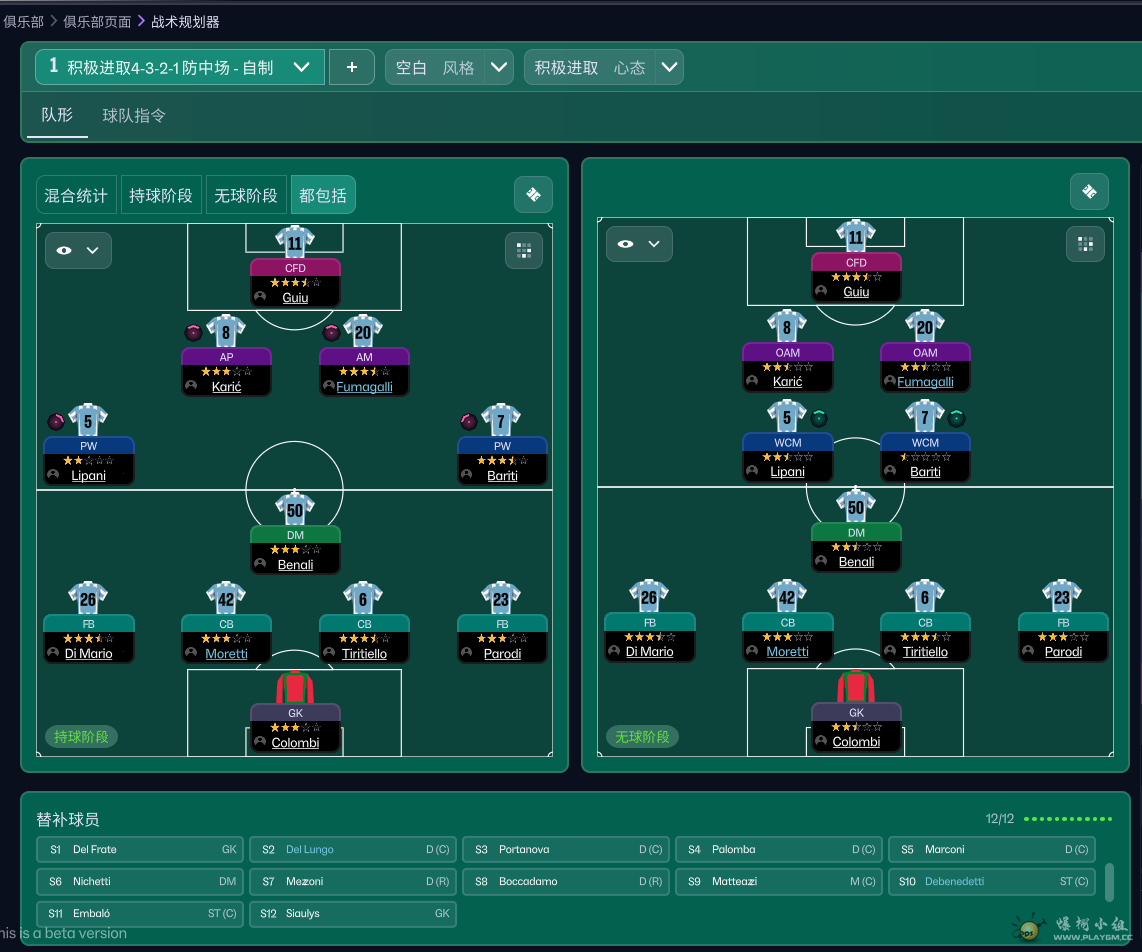Toggle the eye visibility option on left pitch

(78, 250)
